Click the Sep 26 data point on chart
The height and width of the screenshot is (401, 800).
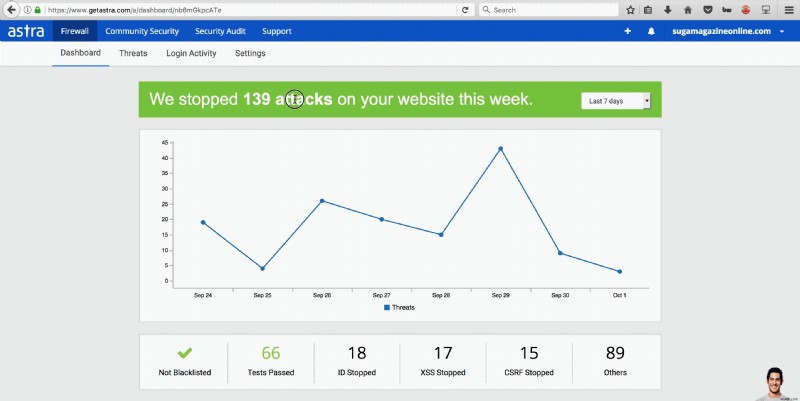click(322, 201)
